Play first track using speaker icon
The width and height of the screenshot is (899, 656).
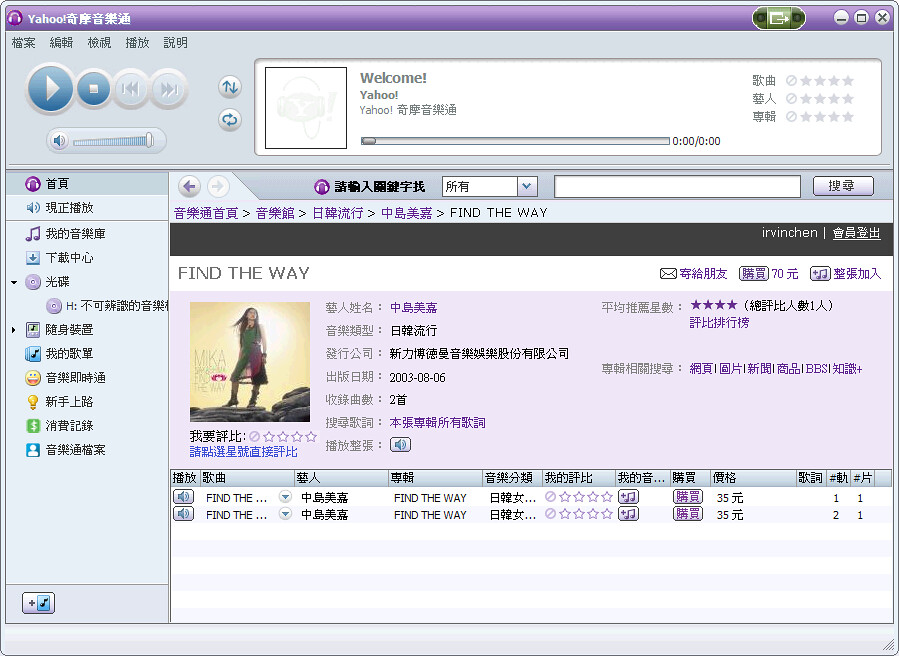tap(183, 497)
